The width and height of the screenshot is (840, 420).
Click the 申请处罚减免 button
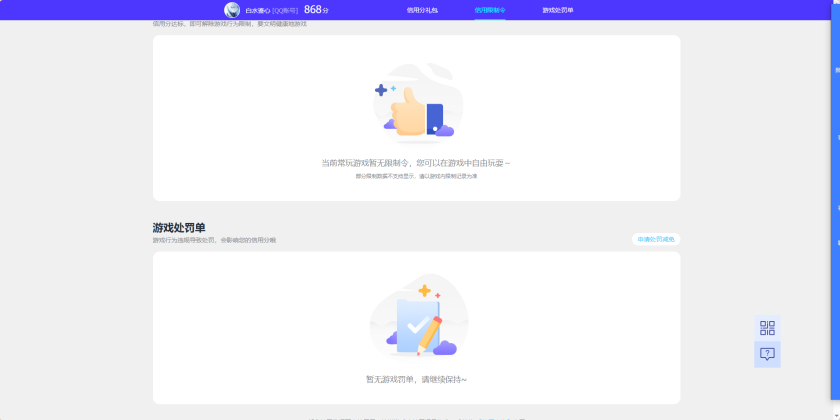(656, 239)
